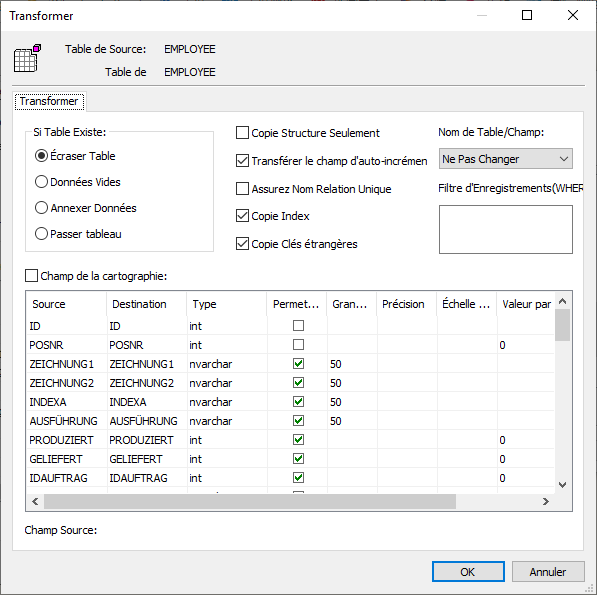The width and height of the screenshot is (597, 595).
Task: Select the ID source cell
Action: click(66, 326)
